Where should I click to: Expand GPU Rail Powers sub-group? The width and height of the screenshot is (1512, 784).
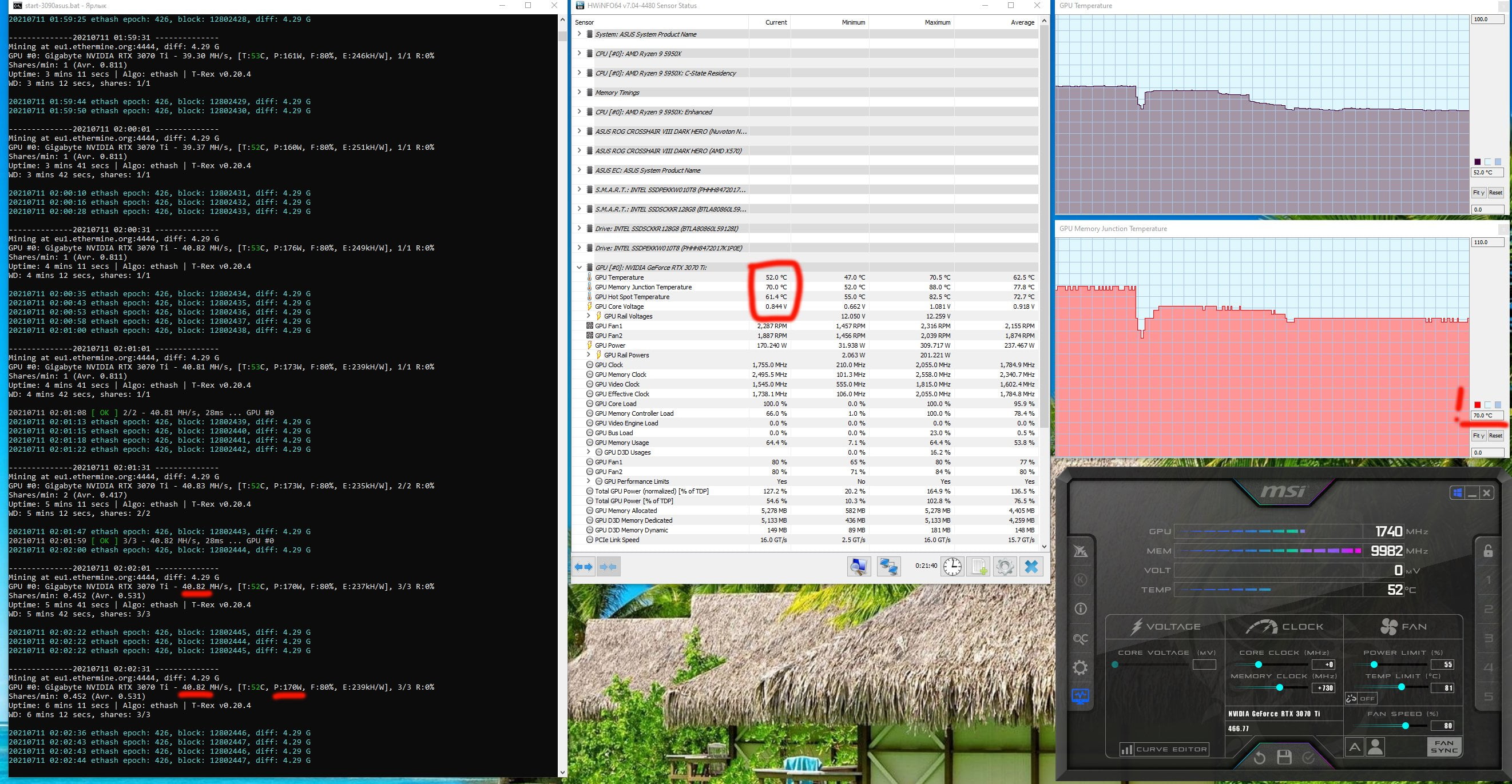(589, 355)
